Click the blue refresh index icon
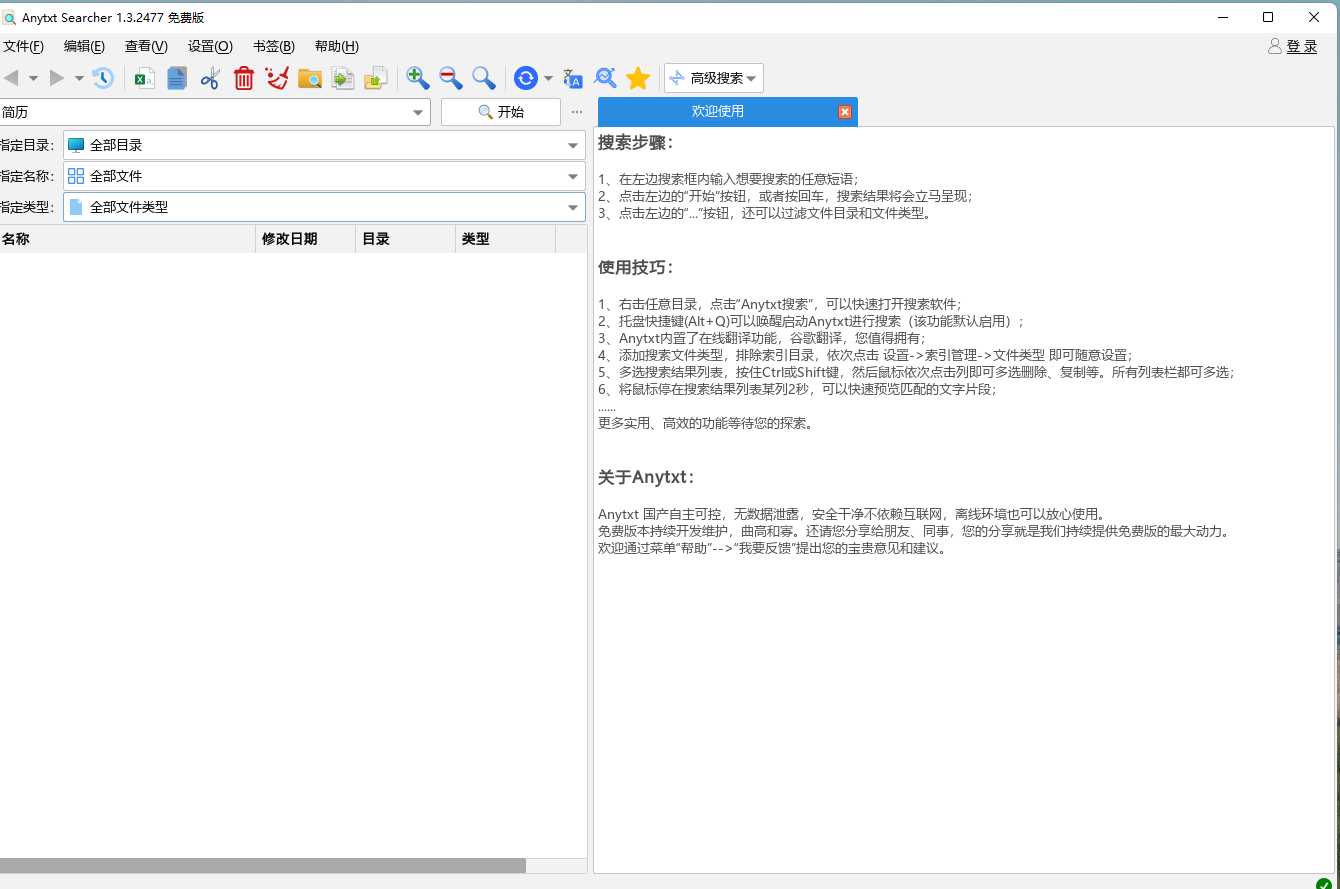The height and width of the screenshot is (889, 1340). click(x=526, y=78)
